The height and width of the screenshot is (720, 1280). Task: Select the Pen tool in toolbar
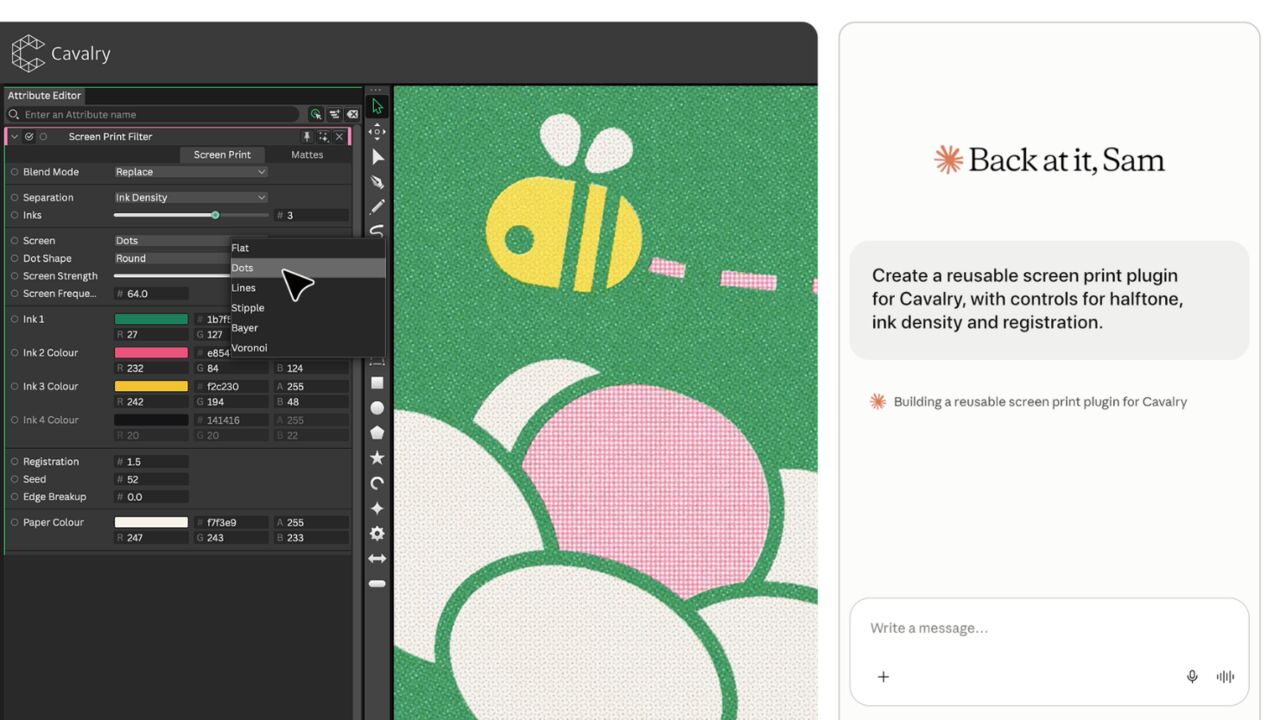pyautogui.click(x=377, y=182)
